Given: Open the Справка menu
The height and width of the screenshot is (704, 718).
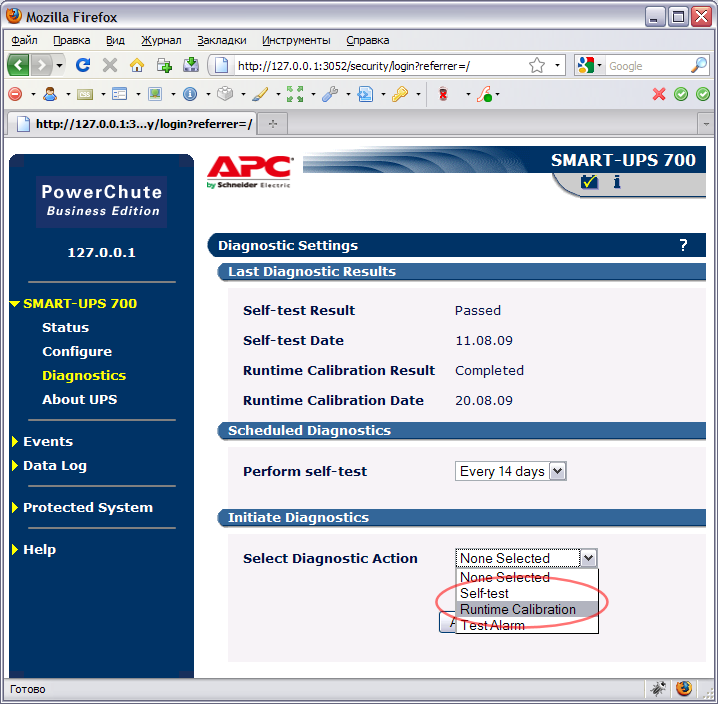Looking at the screenshot, I should [368, 40].
